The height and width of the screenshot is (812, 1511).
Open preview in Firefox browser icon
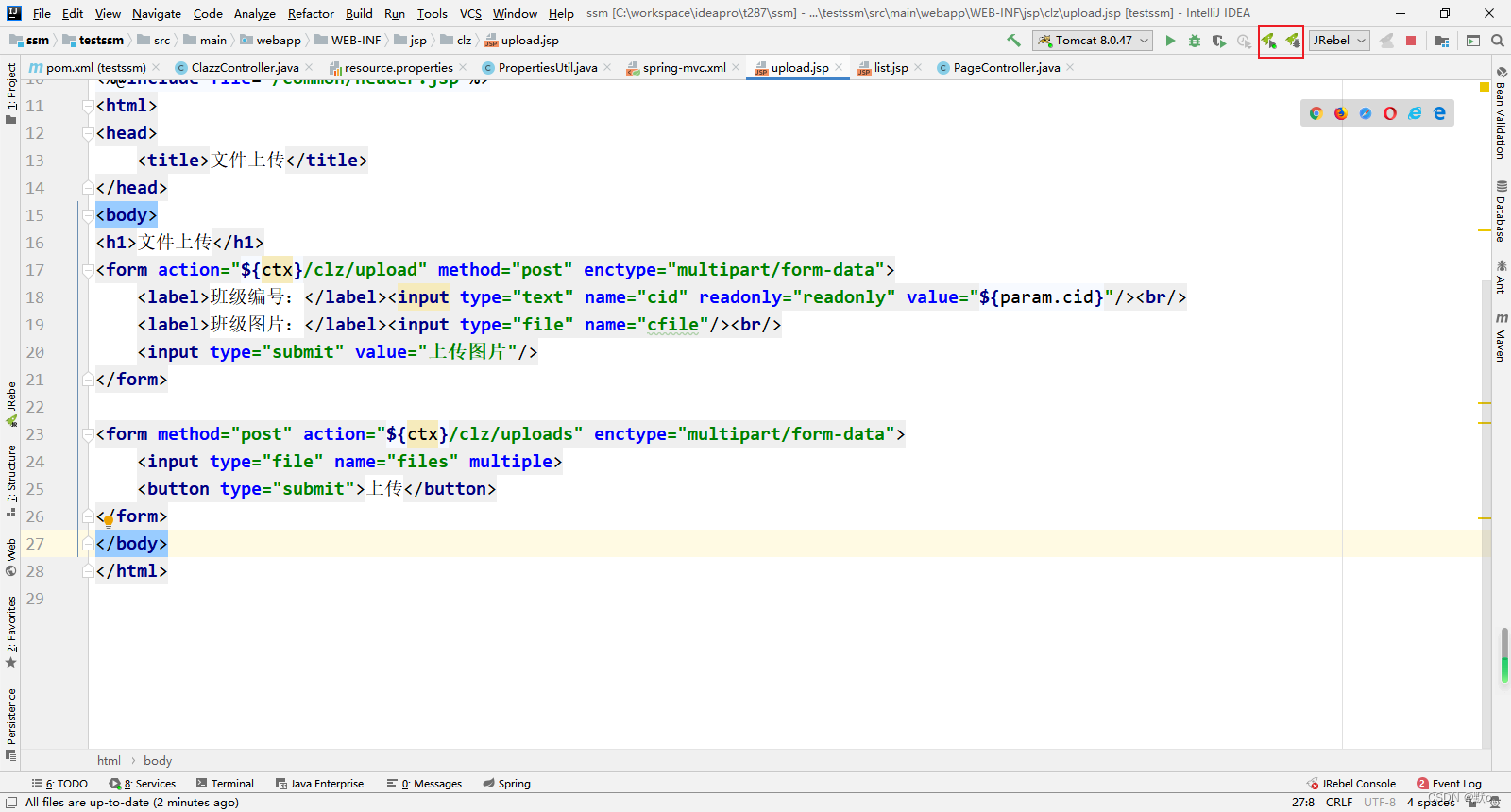pos(1340,113)
